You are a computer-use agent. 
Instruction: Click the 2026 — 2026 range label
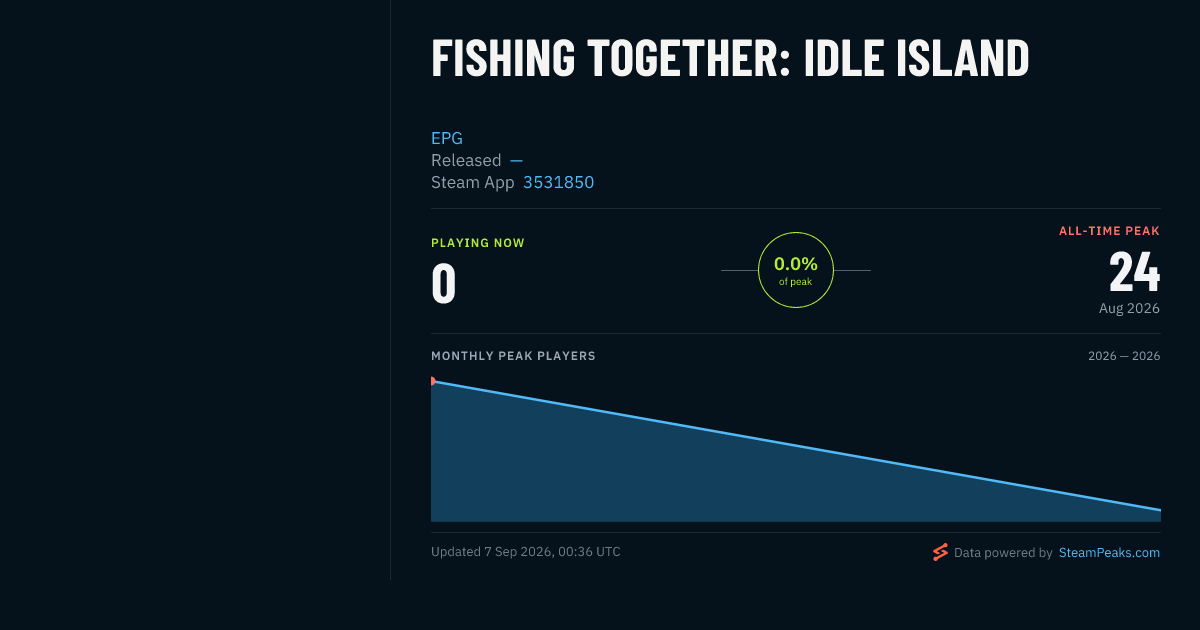coord(1124,356)
